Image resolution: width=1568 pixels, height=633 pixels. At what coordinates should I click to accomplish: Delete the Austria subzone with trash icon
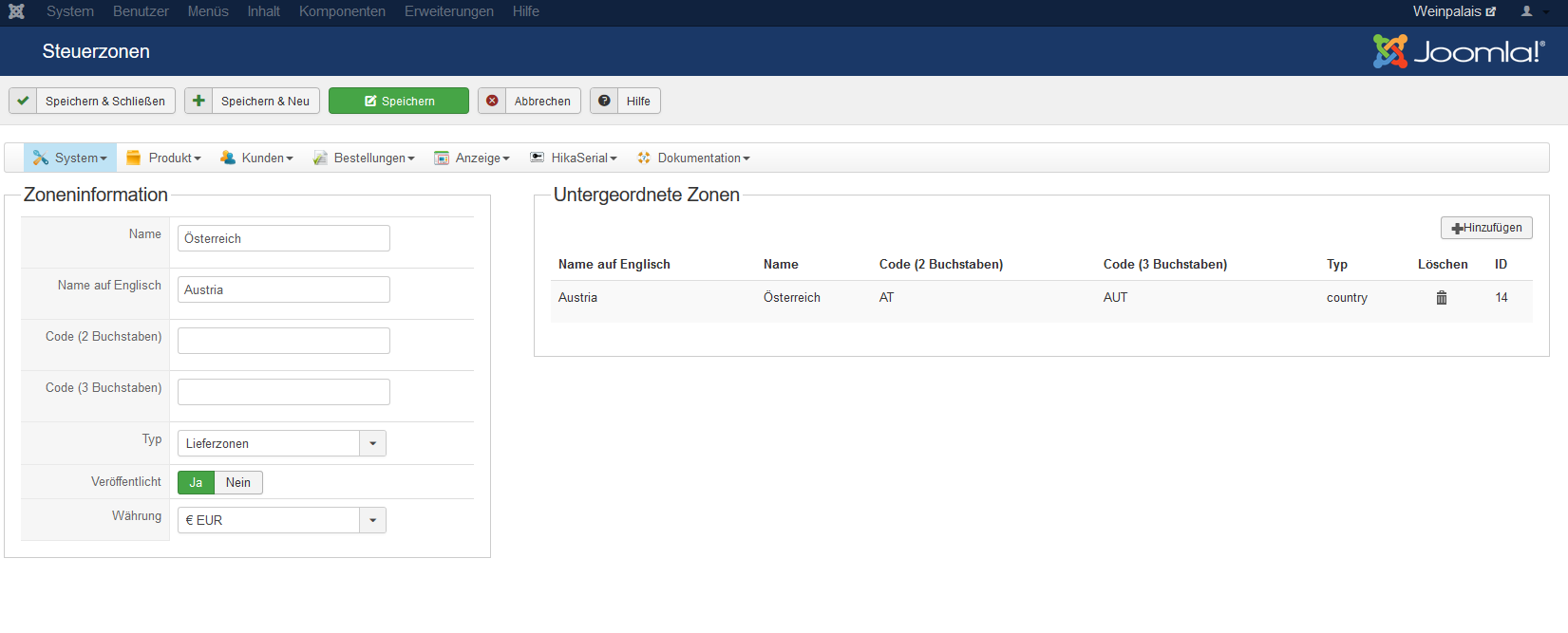(x=1441, y=298)
